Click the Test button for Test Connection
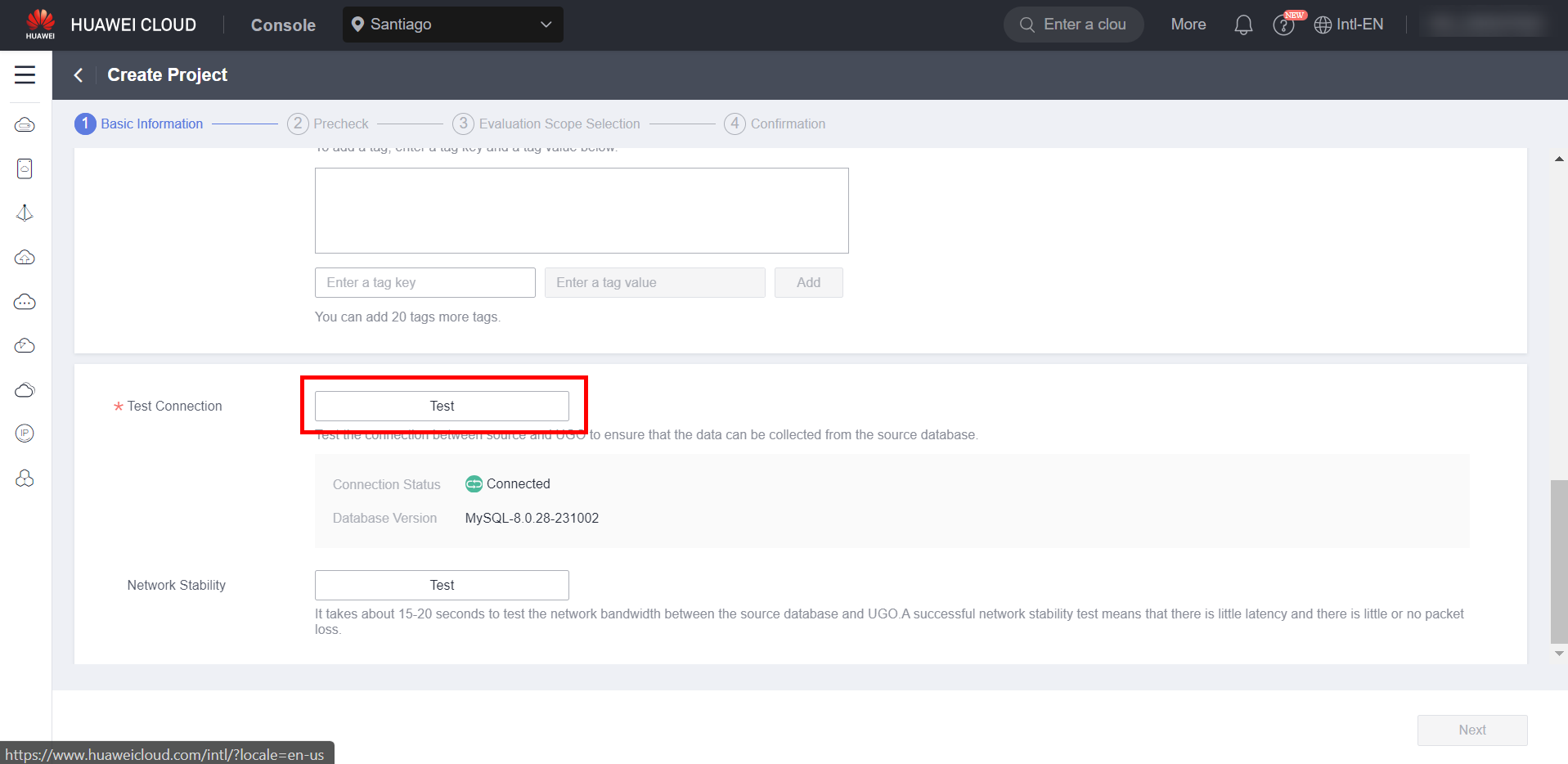 (442, 406)
